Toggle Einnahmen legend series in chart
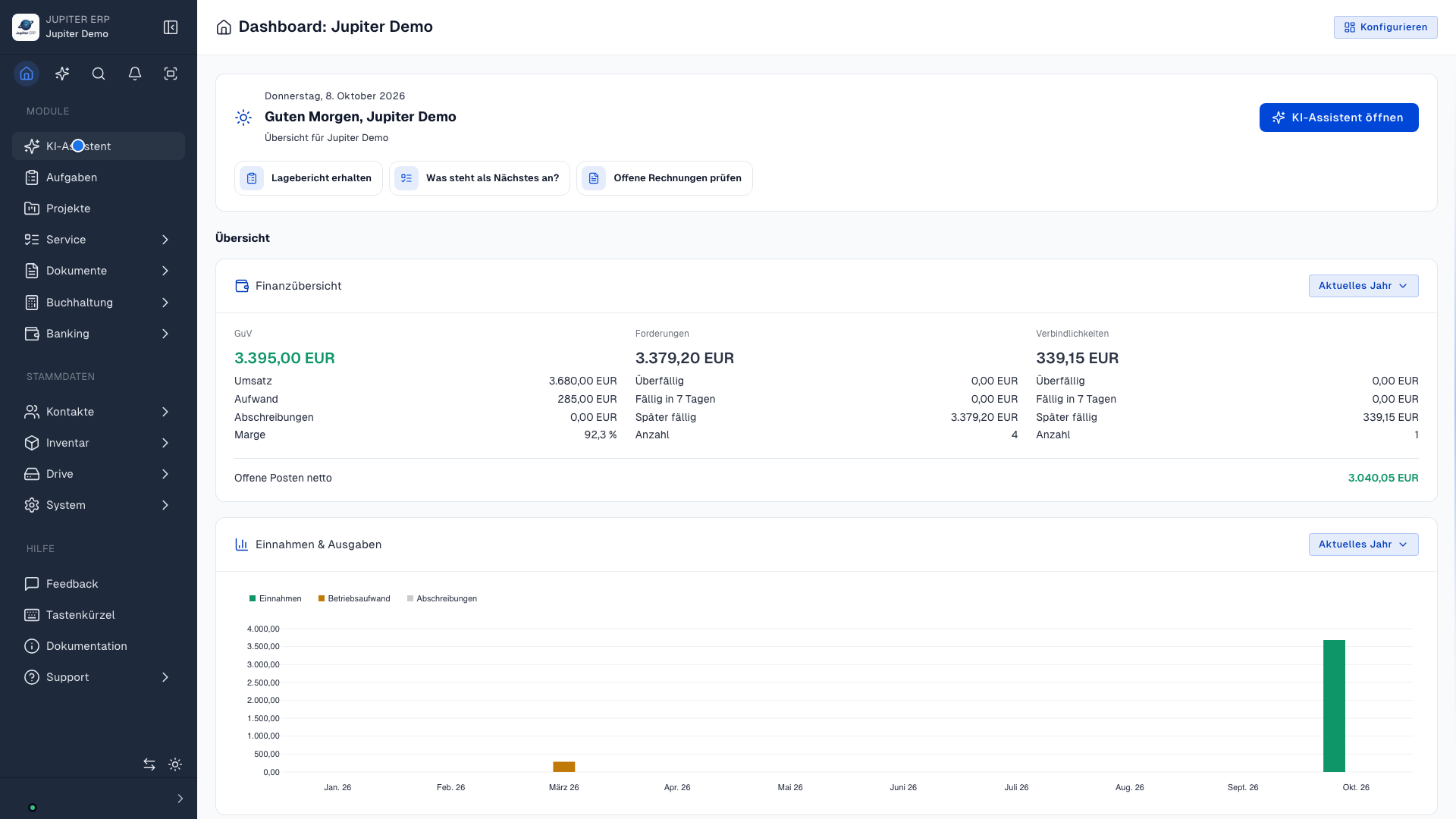 point(275,598)
